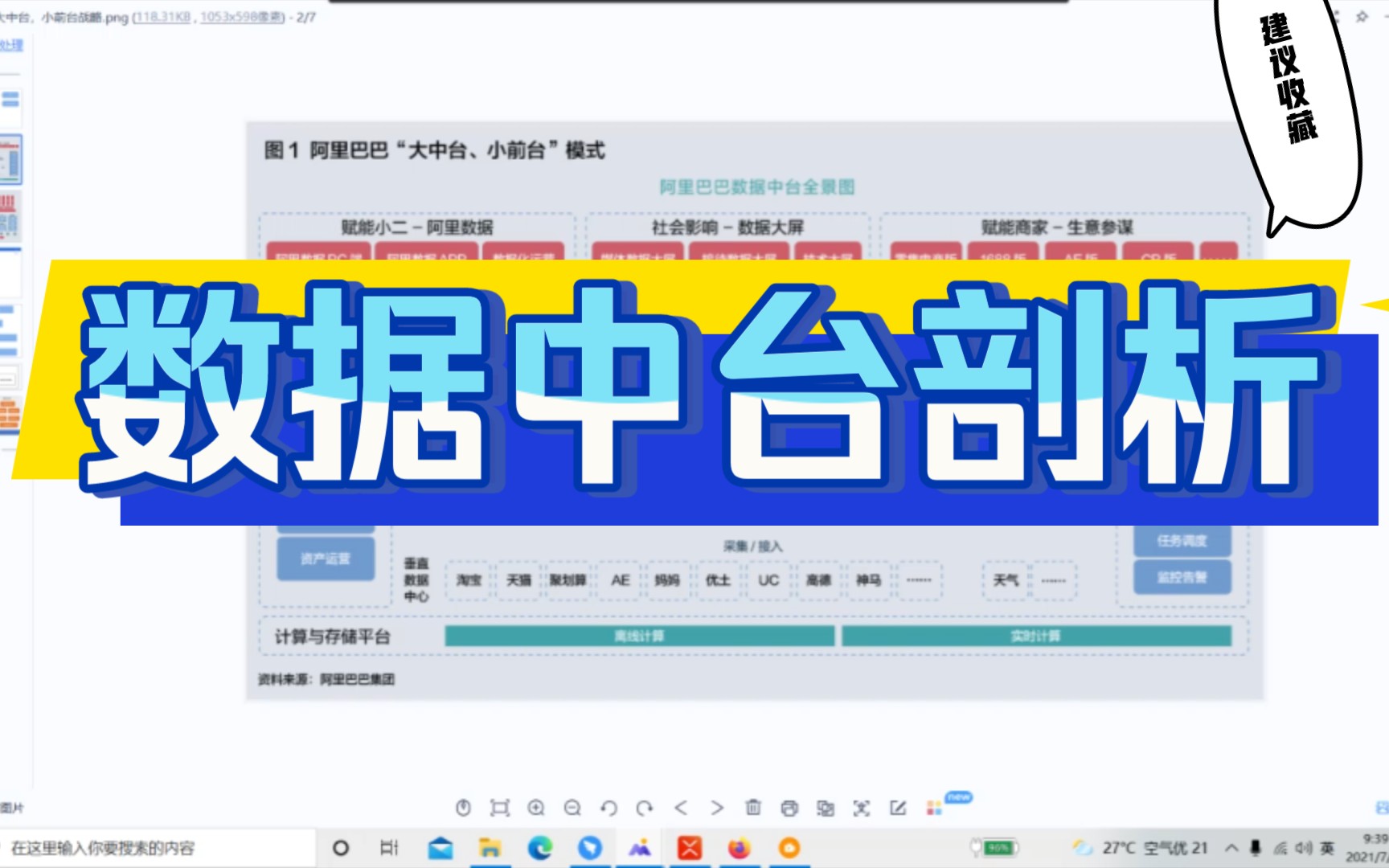Click the taskbar search input box

[x=158, y=848]
